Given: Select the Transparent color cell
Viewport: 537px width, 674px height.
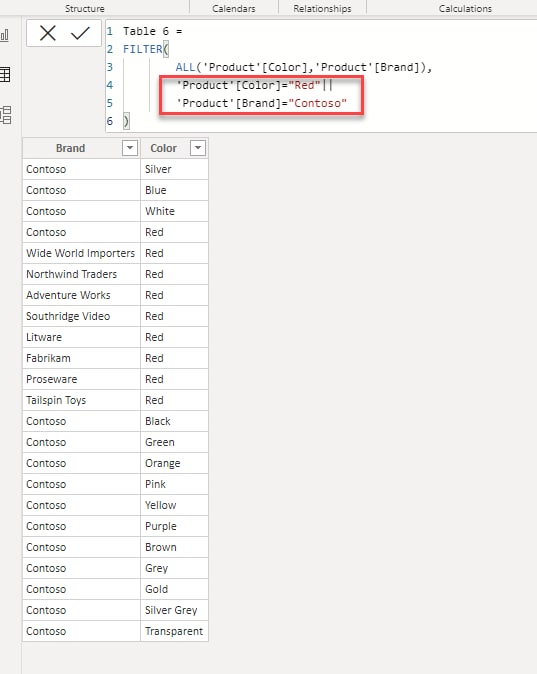Looking at the screenshot, I should [174, 632].
